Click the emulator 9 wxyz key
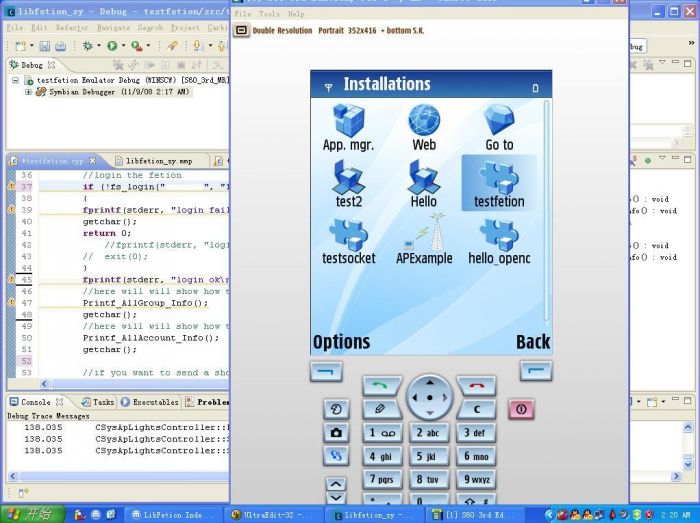Image resolution: width=700 pixels, height=523 pixels. click(476, 479)
